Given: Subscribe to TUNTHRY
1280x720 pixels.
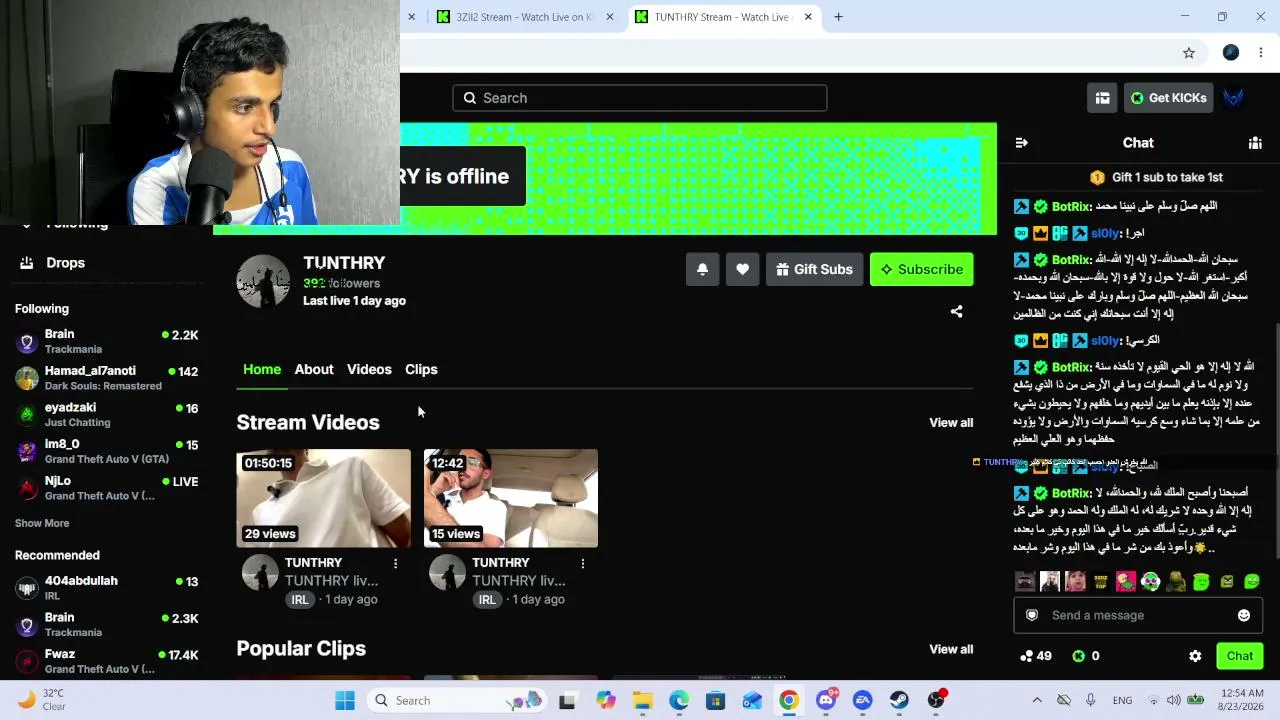Looking at the screenshot, I should tap(921, 269).
